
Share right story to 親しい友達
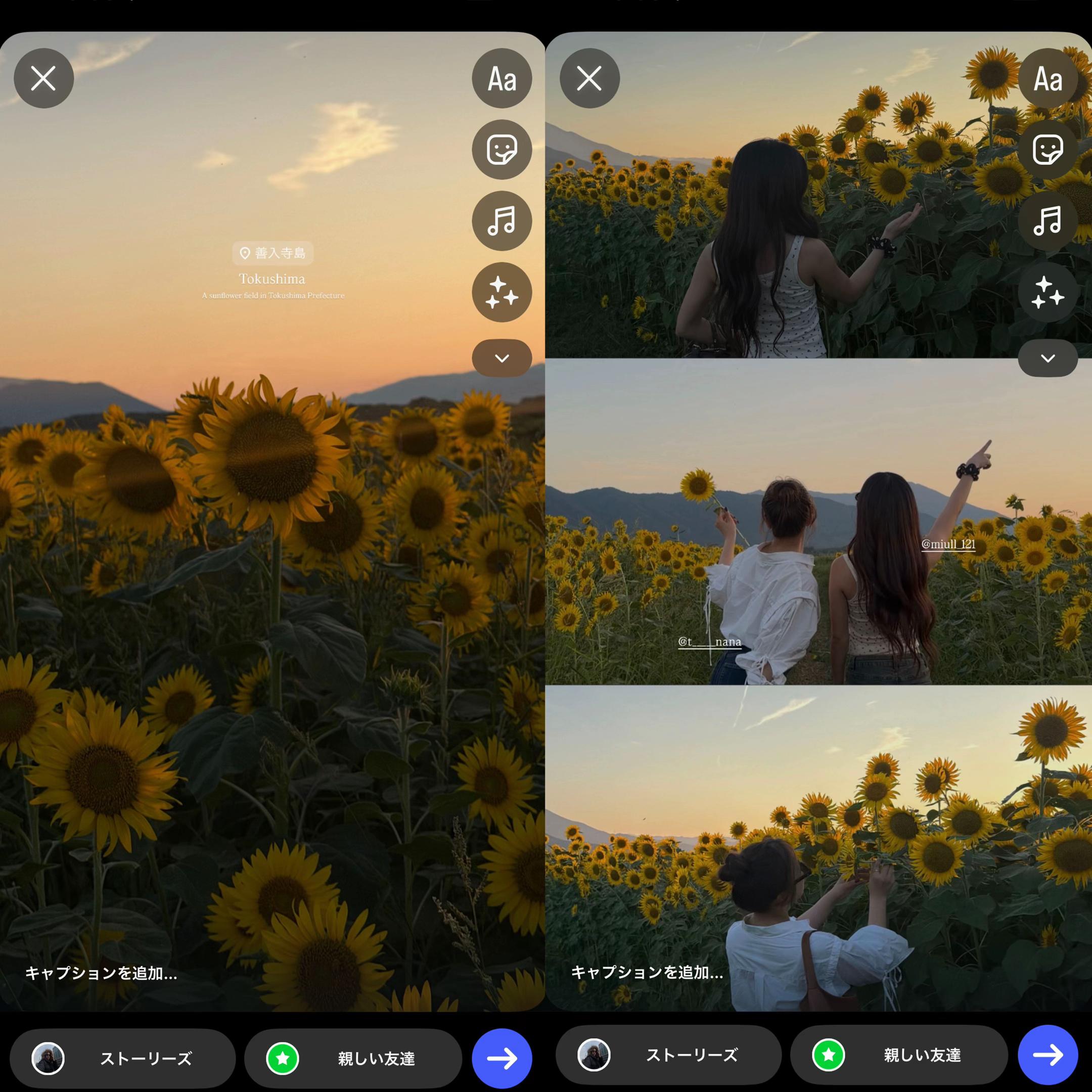pos(899,1055)
